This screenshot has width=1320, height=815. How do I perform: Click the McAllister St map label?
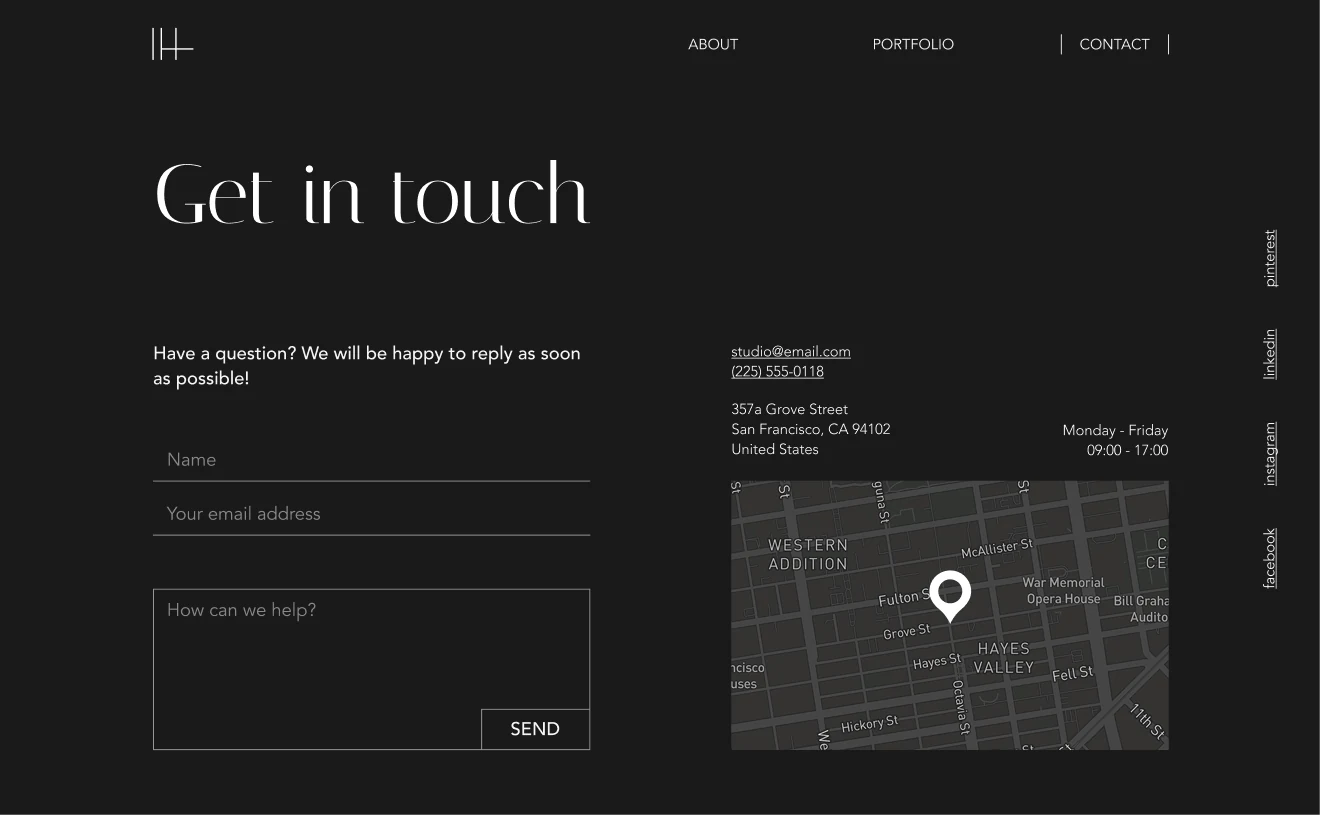tap(996, 548)
